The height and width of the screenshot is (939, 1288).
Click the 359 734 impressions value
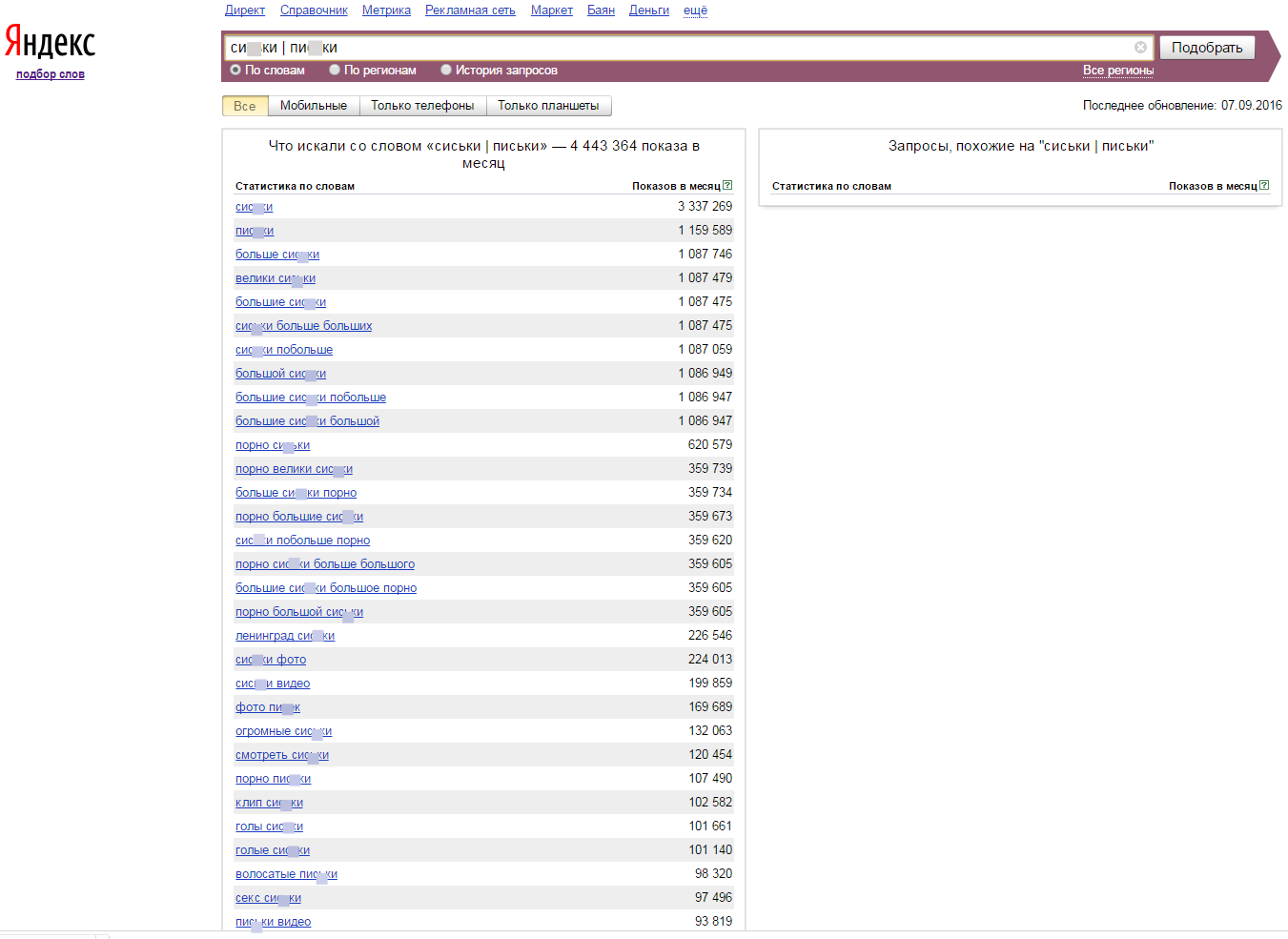[x=710, y=493]
